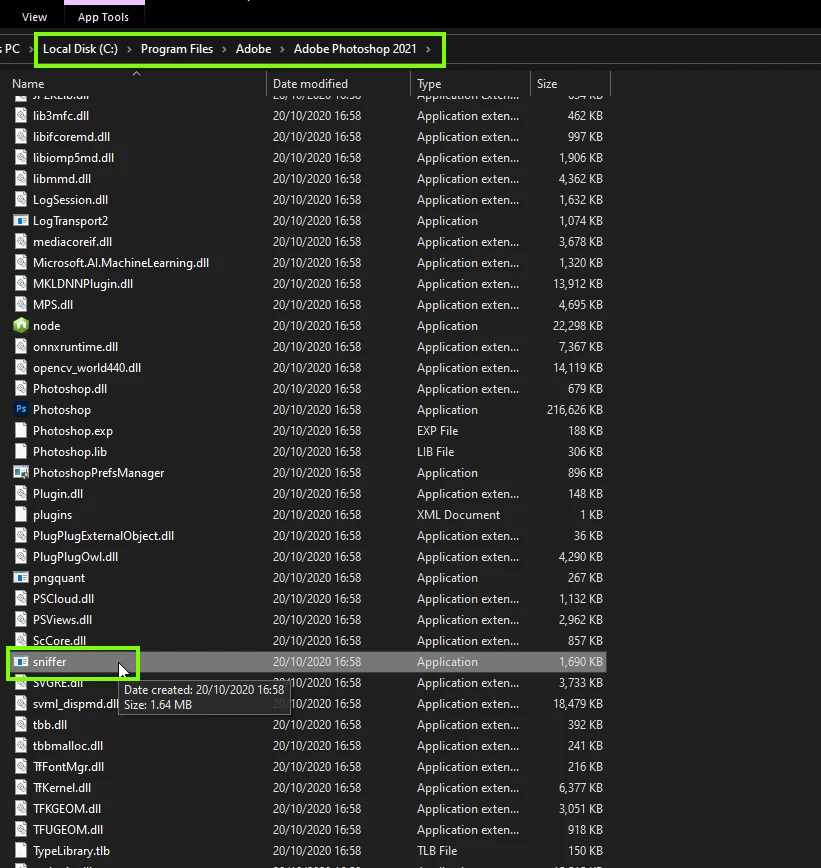Select TFUGEOM.dll file name
This screenshot has width=821, height=868.
68,830
